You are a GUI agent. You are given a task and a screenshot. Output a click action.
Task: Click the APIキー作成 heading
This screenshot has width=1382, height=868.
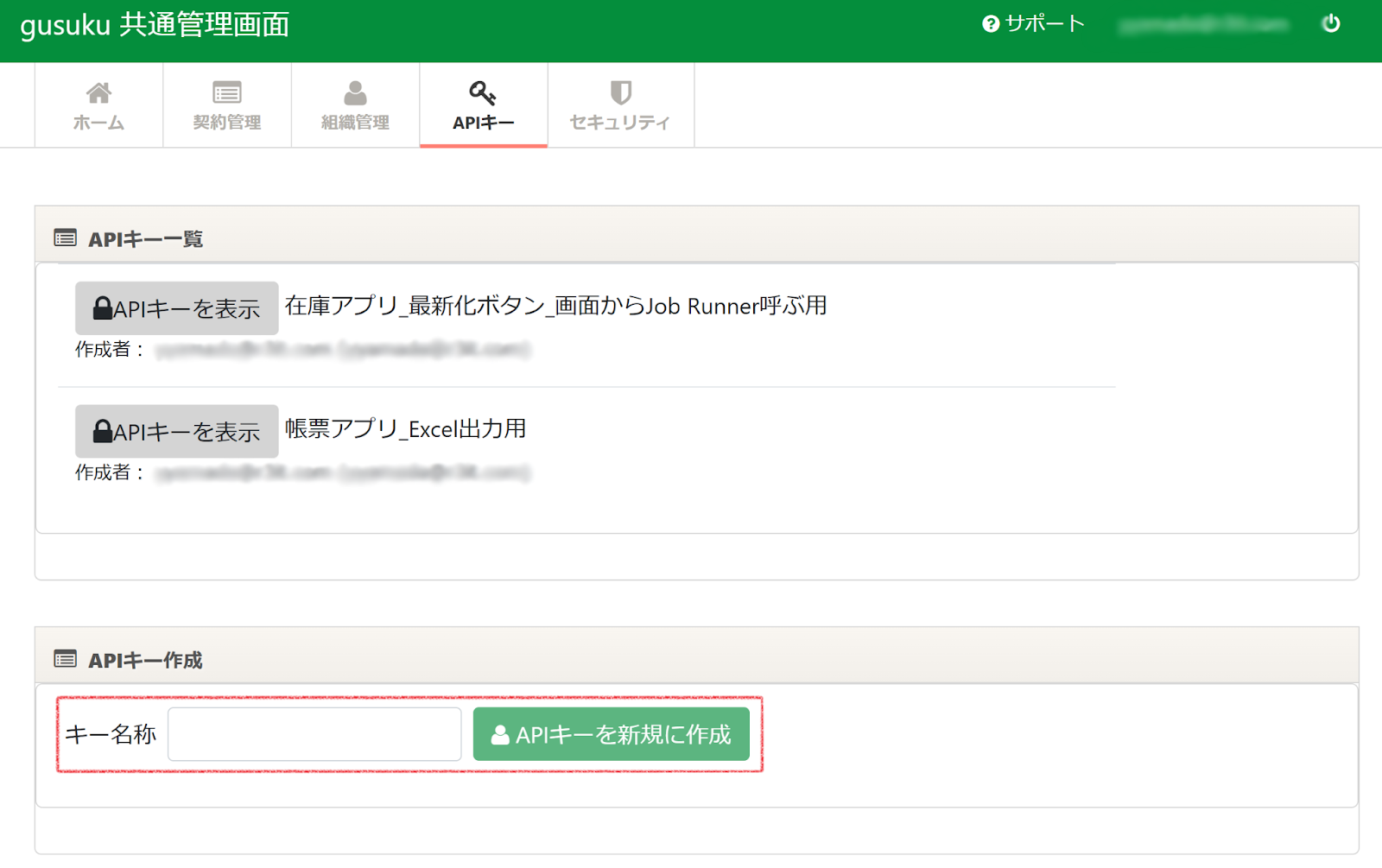[x=146, y=661]
